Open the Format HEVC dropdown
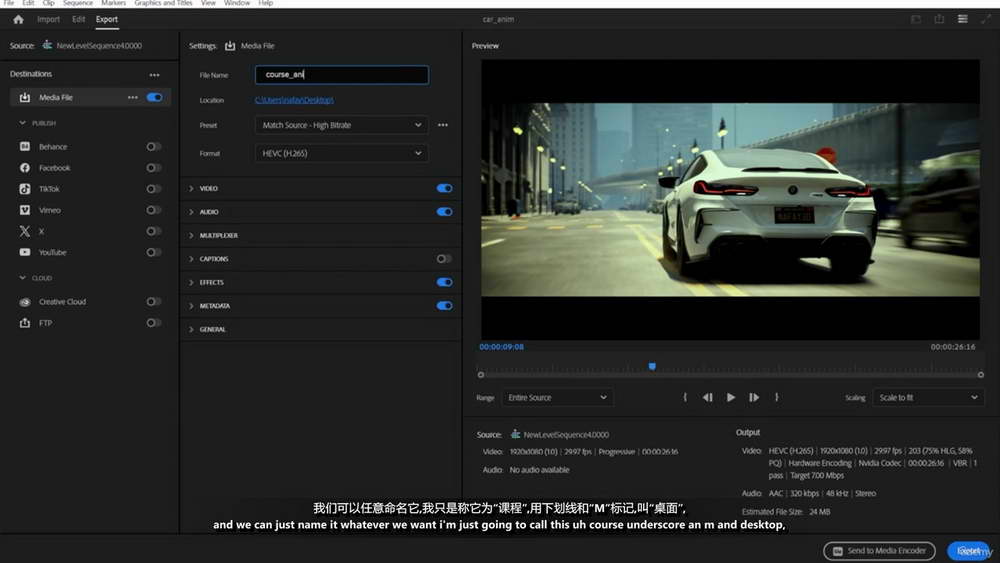 [342, 153]
